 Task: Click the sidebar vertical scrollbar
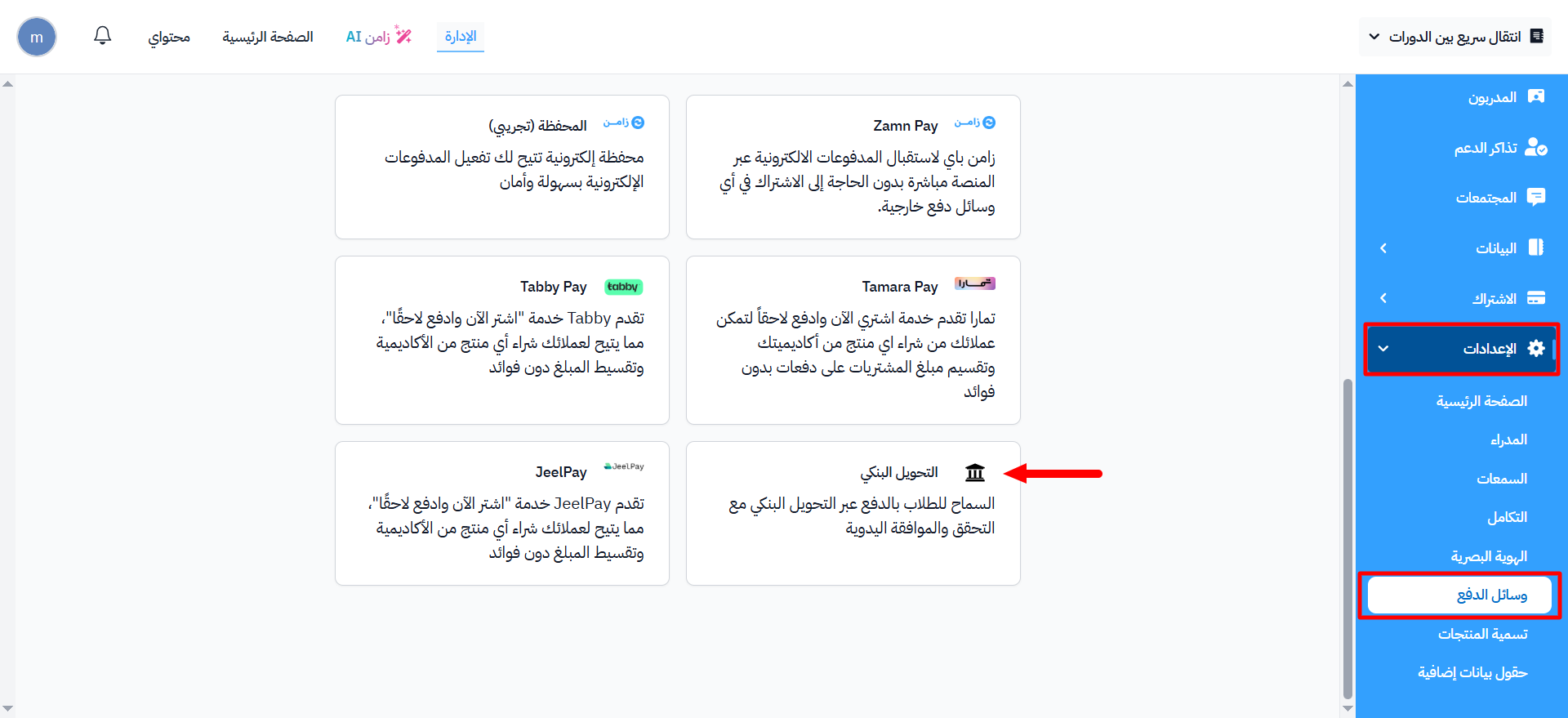(x=1347, y=539)
